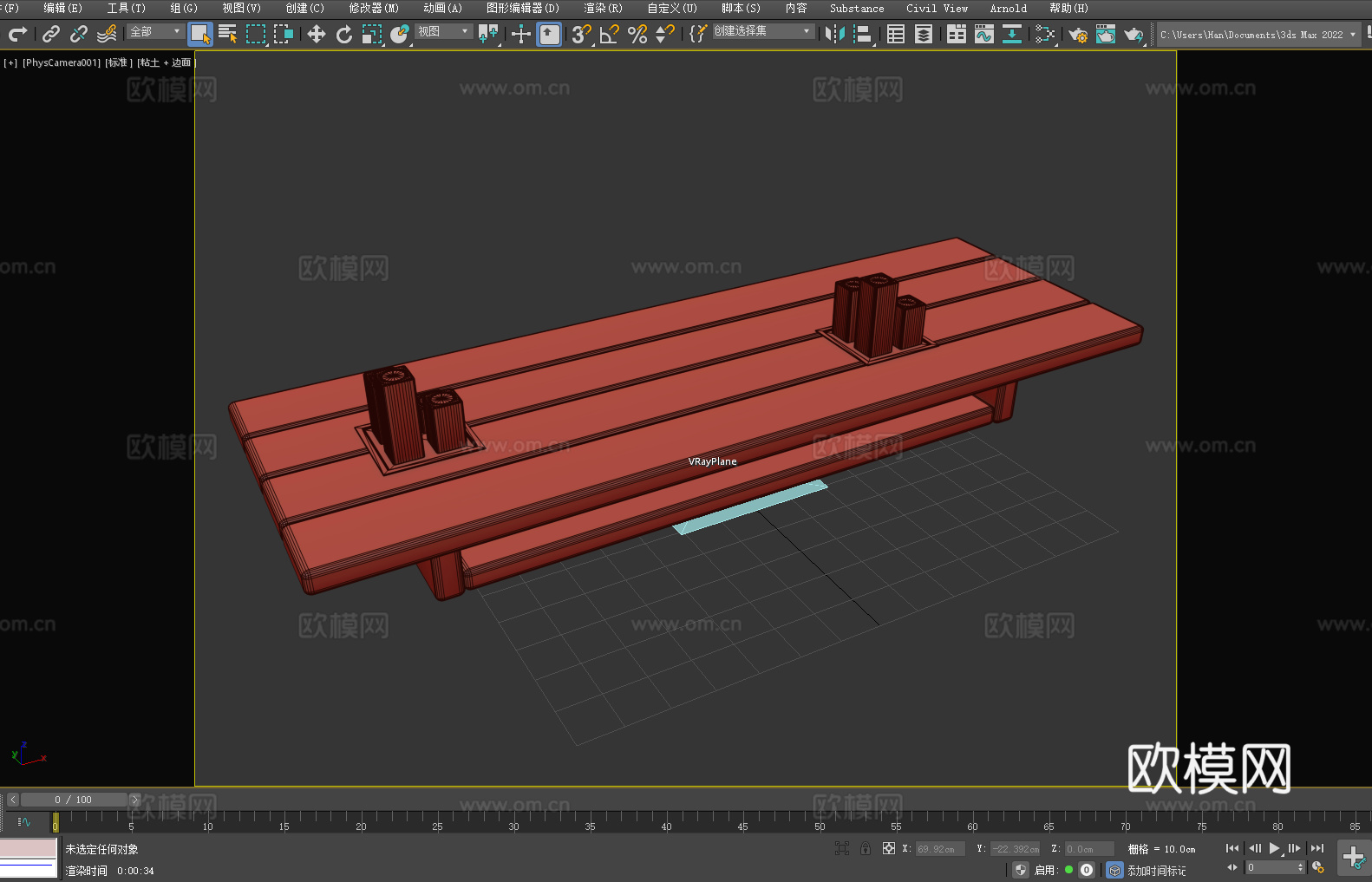Click the Y coordinate field
This screenshot has width=1372, height=882.
pyautogui.click(x=1015, y=849)
